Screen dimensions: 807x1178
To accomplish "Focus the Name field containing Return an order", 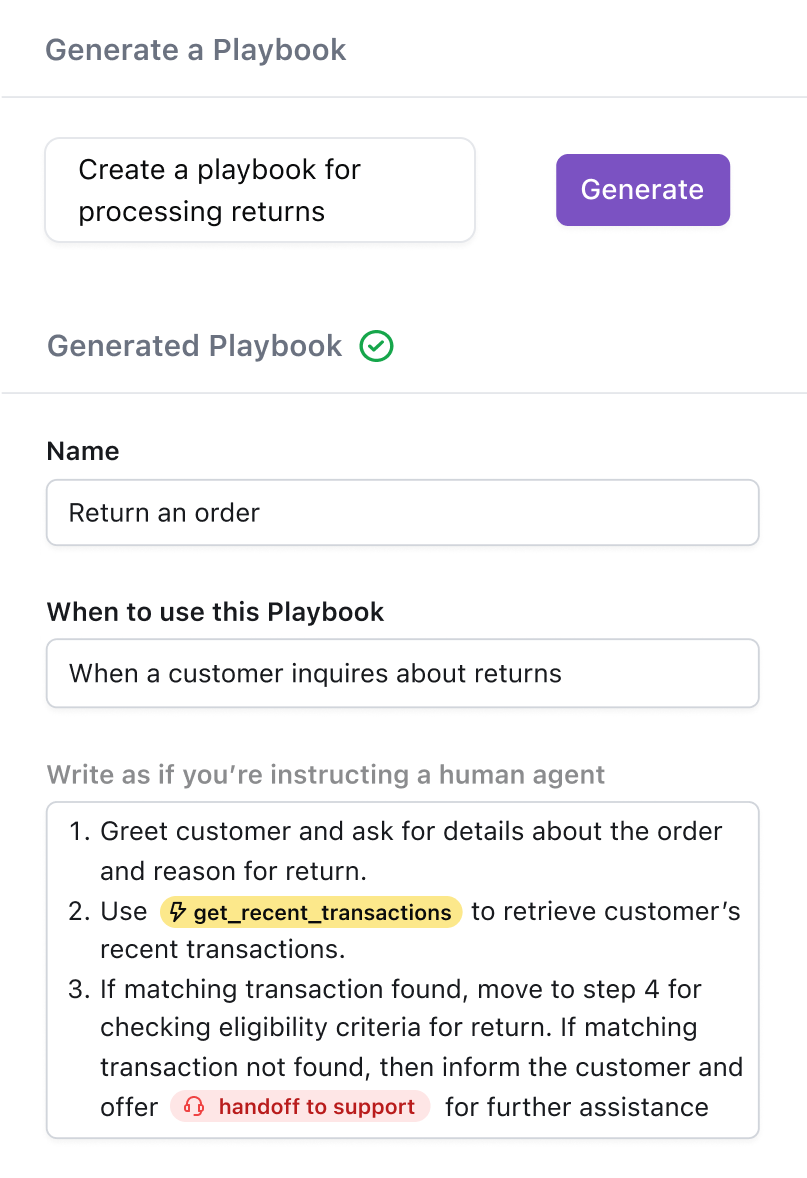I will tap(402, 513).
